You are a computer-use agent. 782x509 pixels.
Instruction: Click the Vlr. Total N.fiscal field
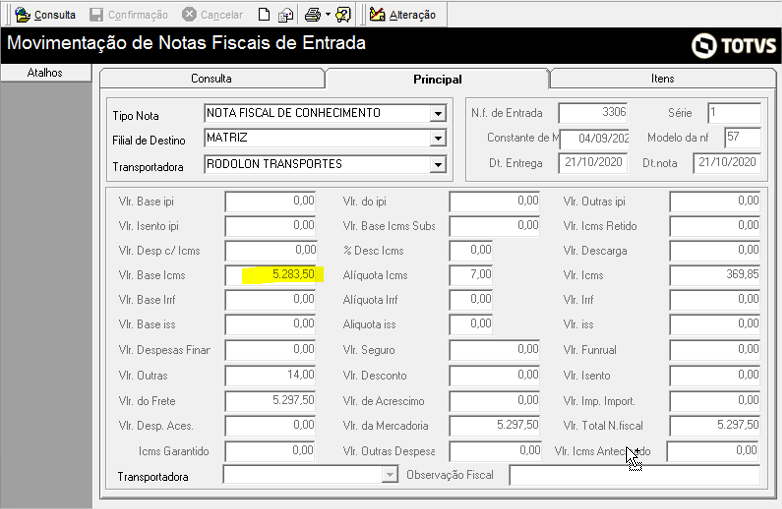715,426
